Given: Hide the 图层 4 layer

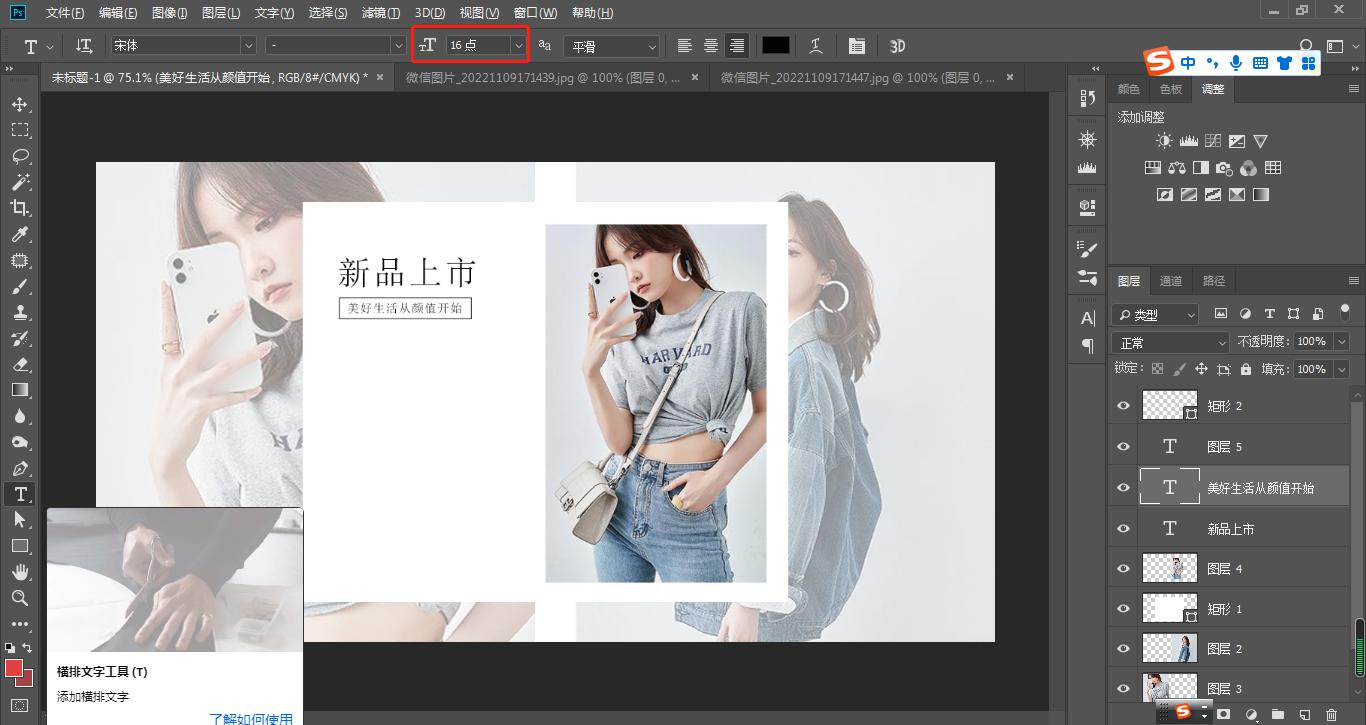Looking at the screenshot, I should (1123, 567).
